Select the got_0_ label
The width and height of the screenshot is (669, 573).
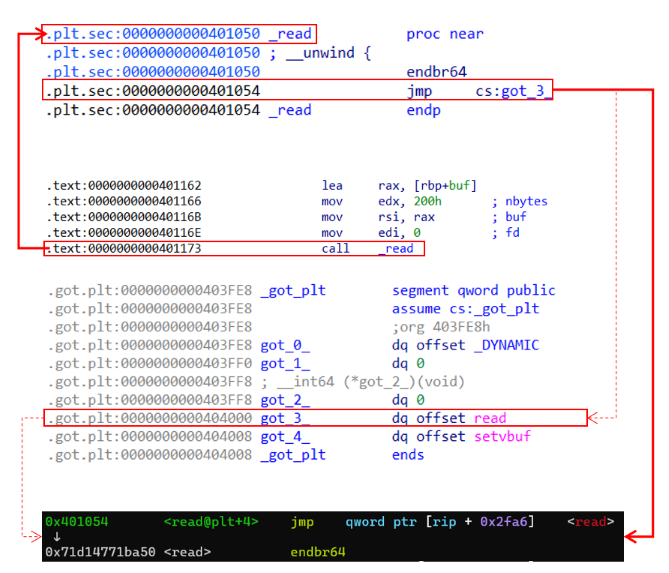(x=285, y=345)
